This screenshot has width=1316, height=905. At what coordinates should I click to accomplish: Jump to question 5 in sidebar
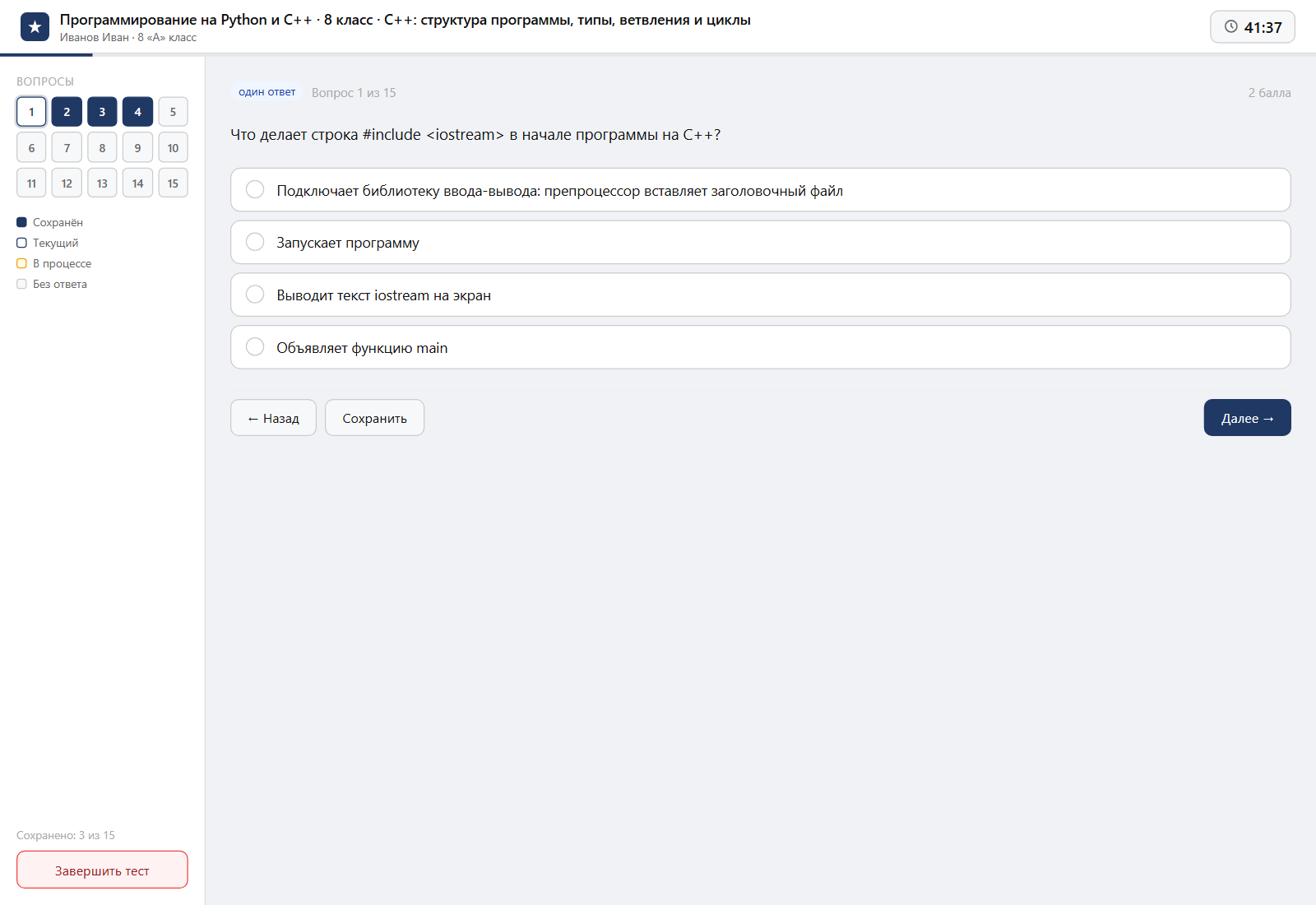(x=173, y=112)
